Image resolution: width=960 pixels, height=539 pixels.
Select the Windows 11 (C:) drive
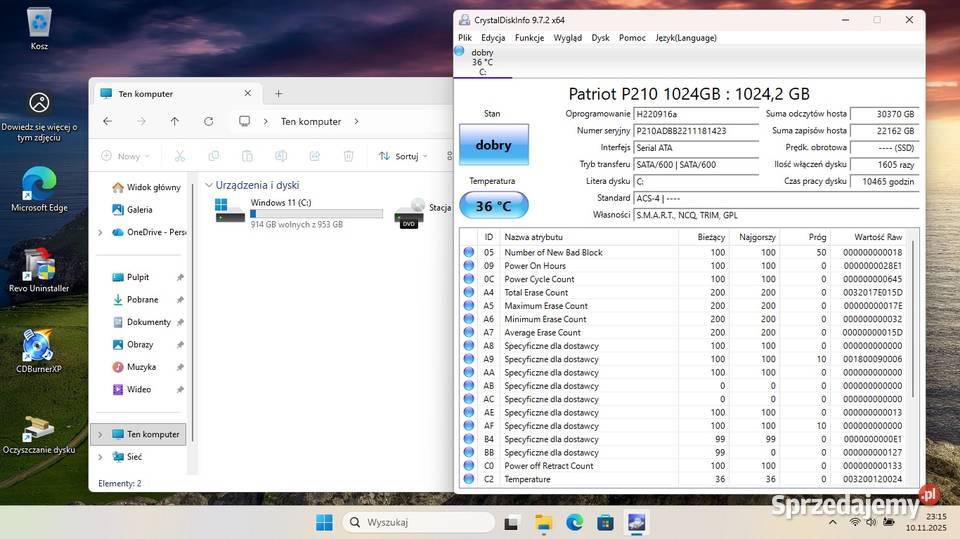(x=300, y=212)
